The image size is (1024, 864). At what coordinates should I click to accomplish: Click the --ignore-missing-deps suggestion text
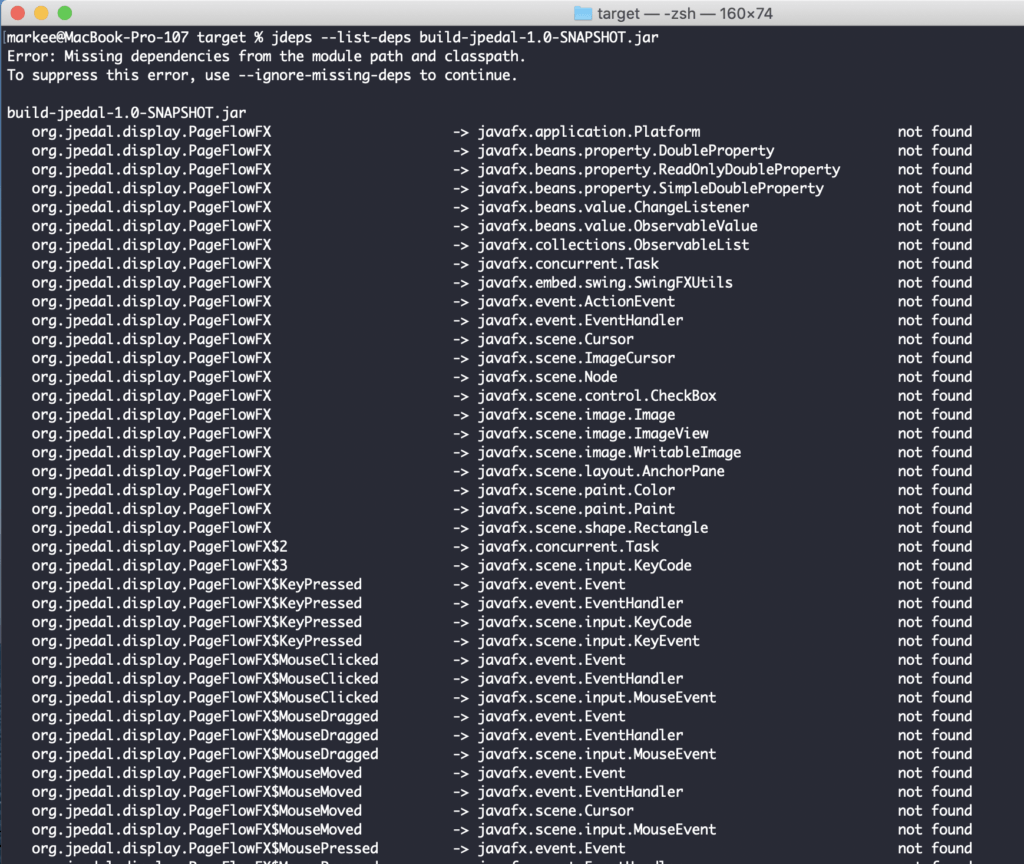[x=320, y=75]
